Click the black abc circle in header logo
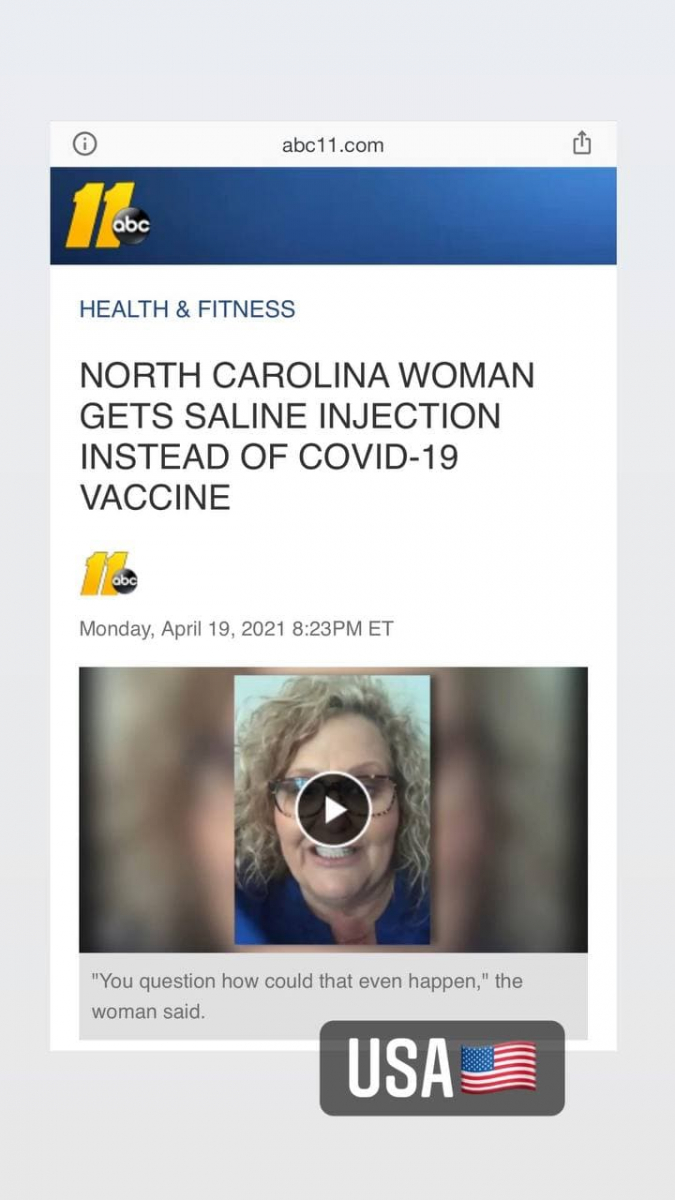This screenshot has height=1200, width=675. tap(131, 226)
